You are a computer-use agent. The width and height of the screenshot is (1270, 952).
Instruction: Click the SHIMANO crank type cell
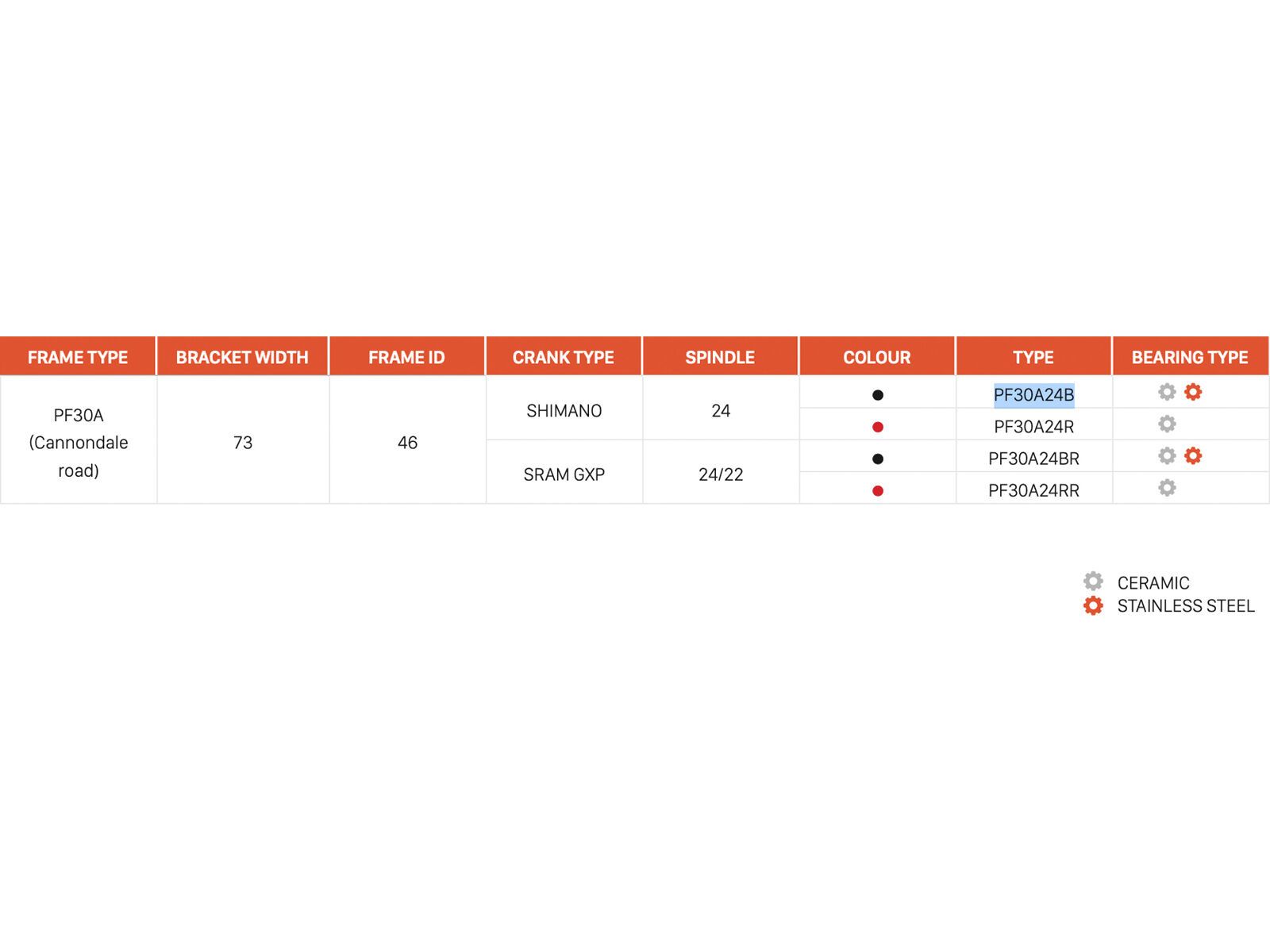[x=564, y=411]
